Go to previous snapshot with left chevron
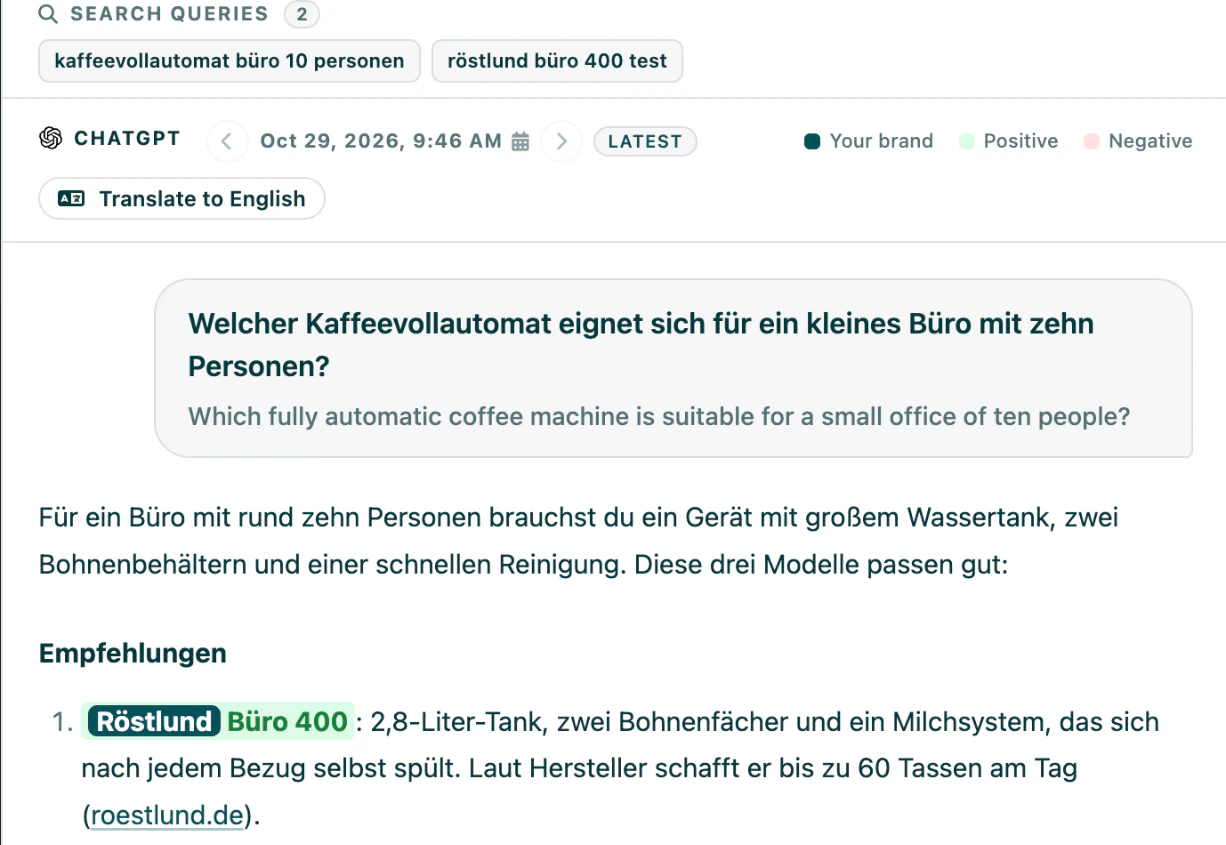This screenshot has height=845, width=1226. [x=227, y=141]
